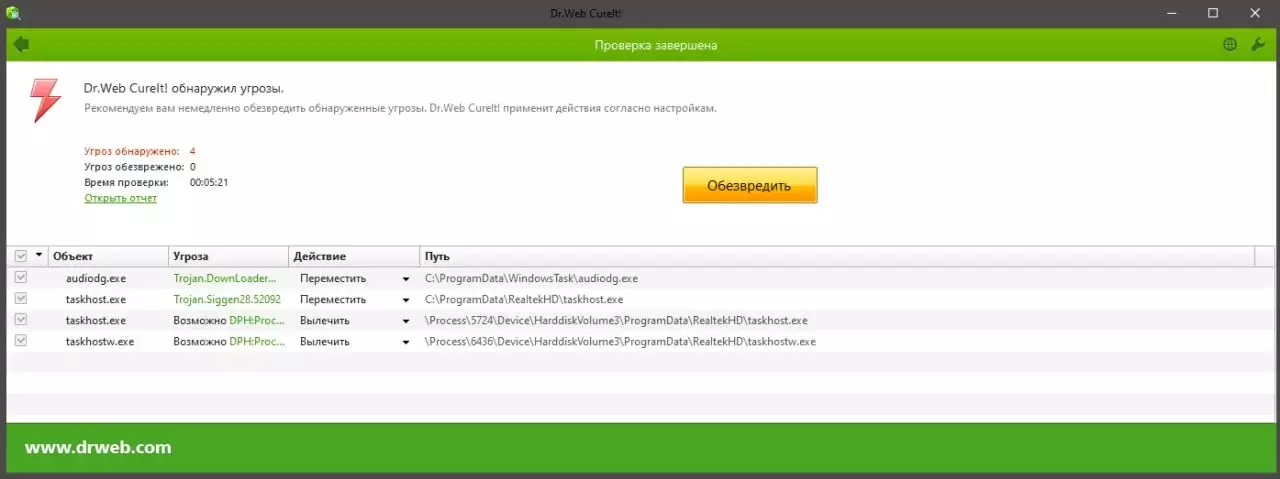Toggle the select-all checkbox in table header
The height and width of the screenshot is (479, 1280).
21,256
